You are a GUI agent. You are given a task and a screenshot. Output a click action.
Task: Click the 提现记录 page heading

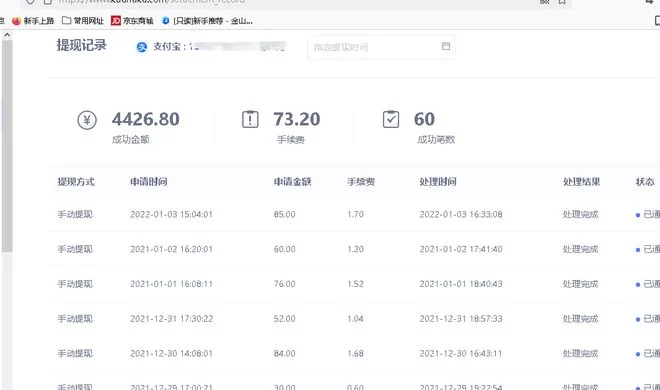[x=82, y=45]
